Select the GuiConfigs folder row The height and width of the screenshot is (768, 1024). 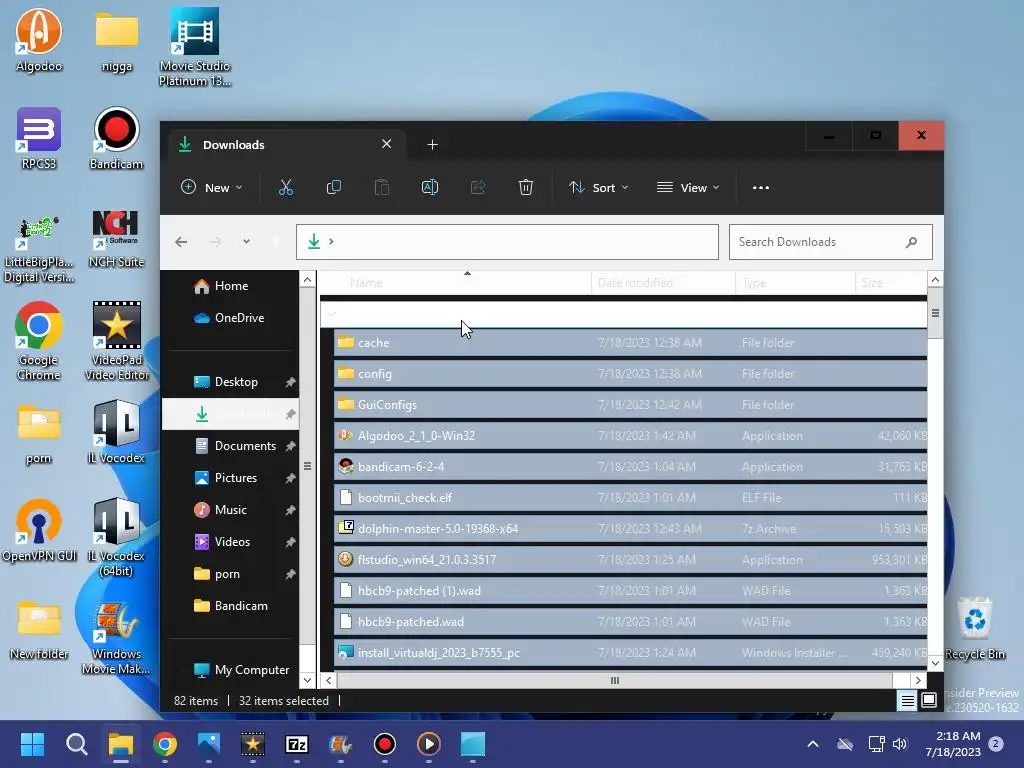point(630,405)
